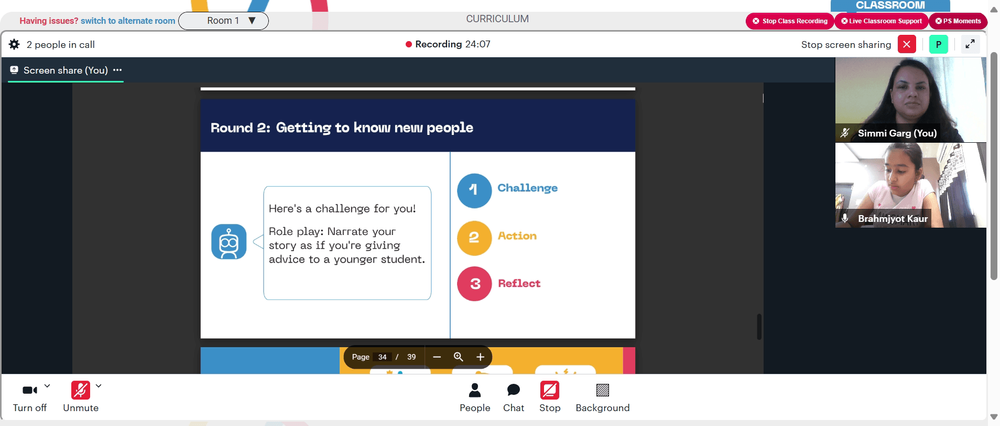
Task: Click switch to alternate room link
Action: [128, 21]
